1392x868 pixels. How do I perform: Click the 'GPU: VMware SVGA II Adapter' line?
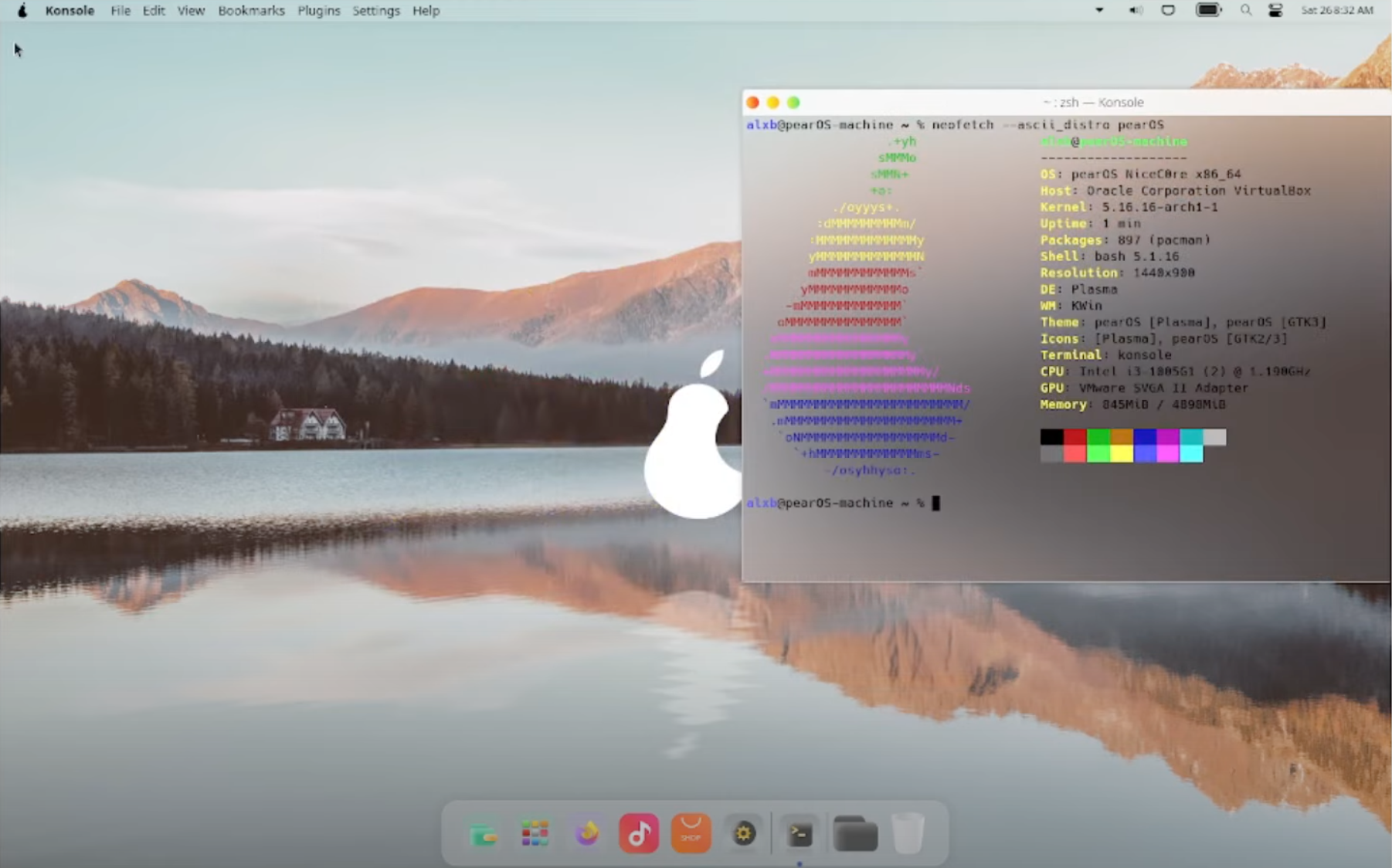click(x=1145, y=388)
